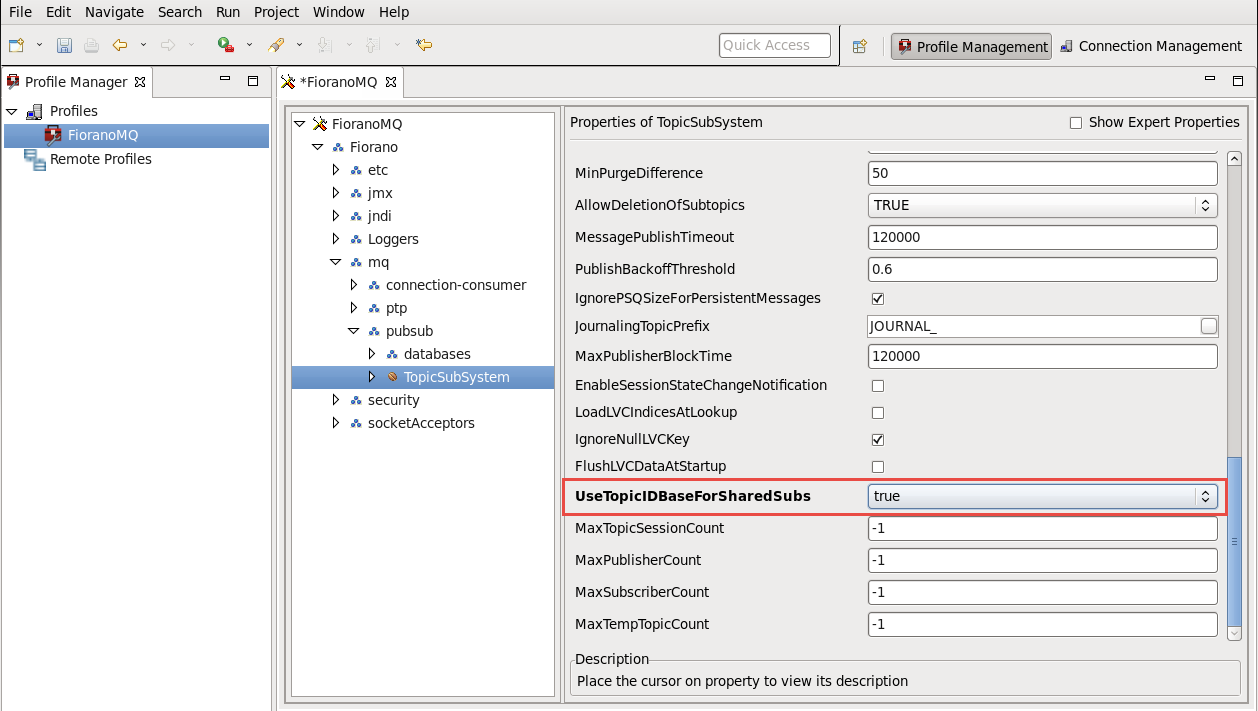Viewport: 1258px width, 711px height.
Task: Click the Forward arrow icon
Action: (168, 45)
